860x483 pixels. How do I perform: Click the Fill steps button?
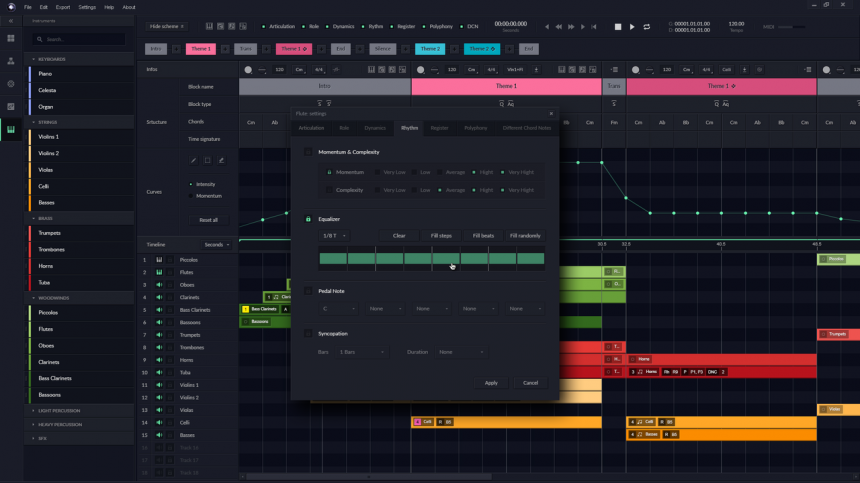click(441, 236)
